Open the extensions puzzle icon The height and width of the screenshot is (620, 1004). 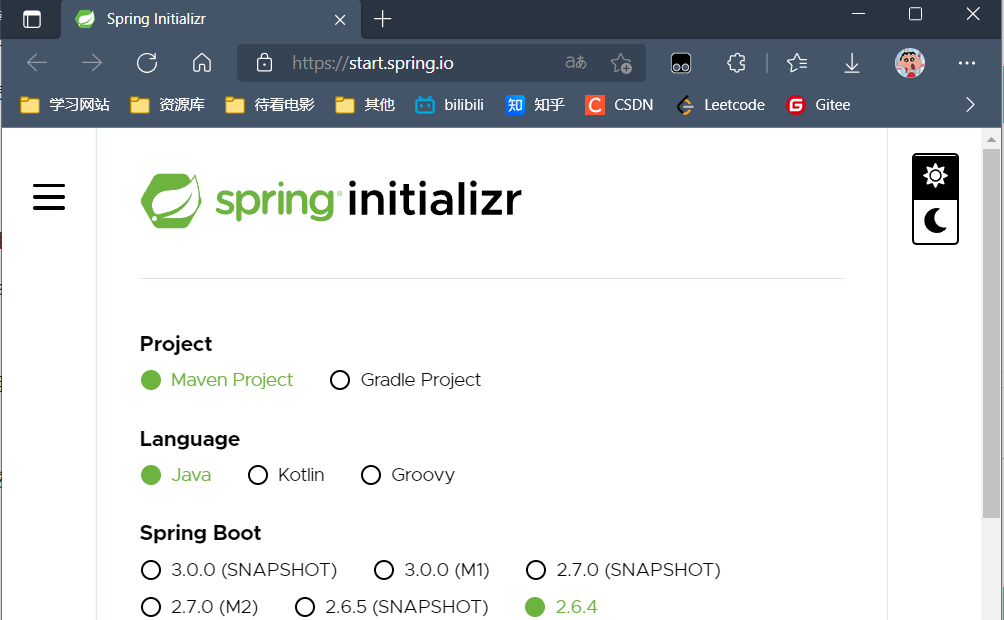[x=736, y=63]
